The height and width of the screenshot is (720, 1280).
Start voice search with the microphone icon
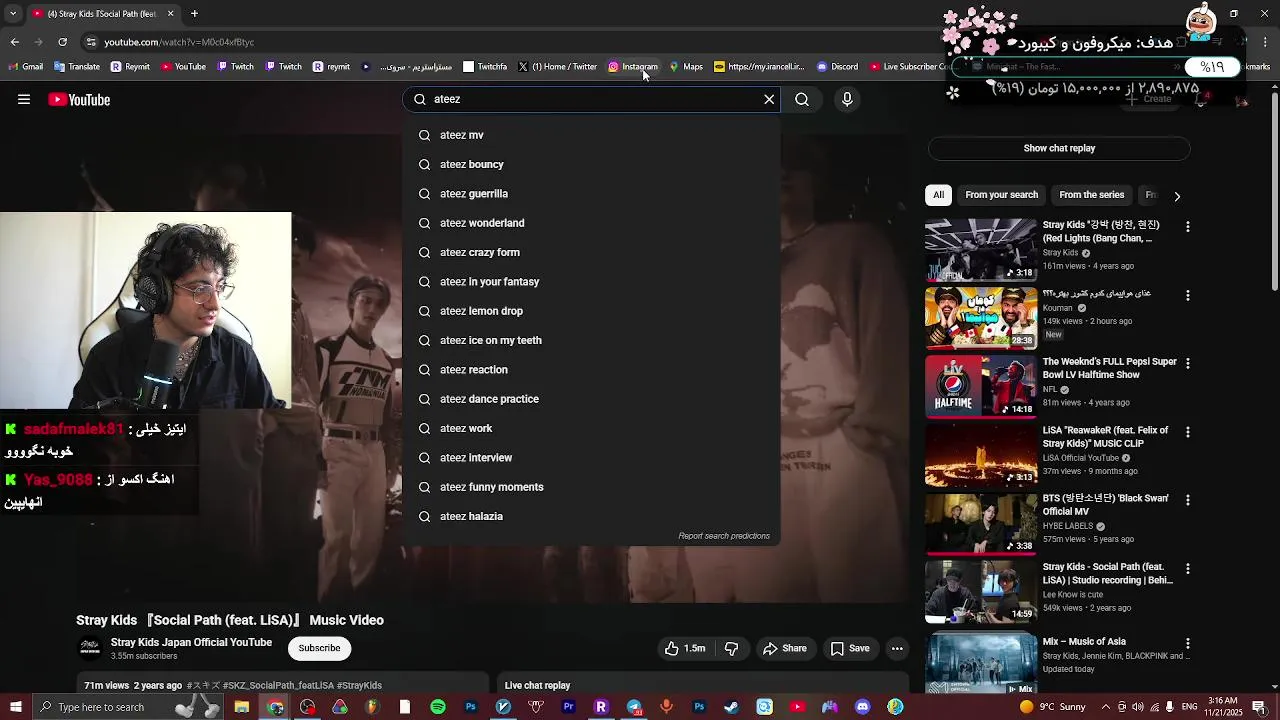[x=847, y=99]
